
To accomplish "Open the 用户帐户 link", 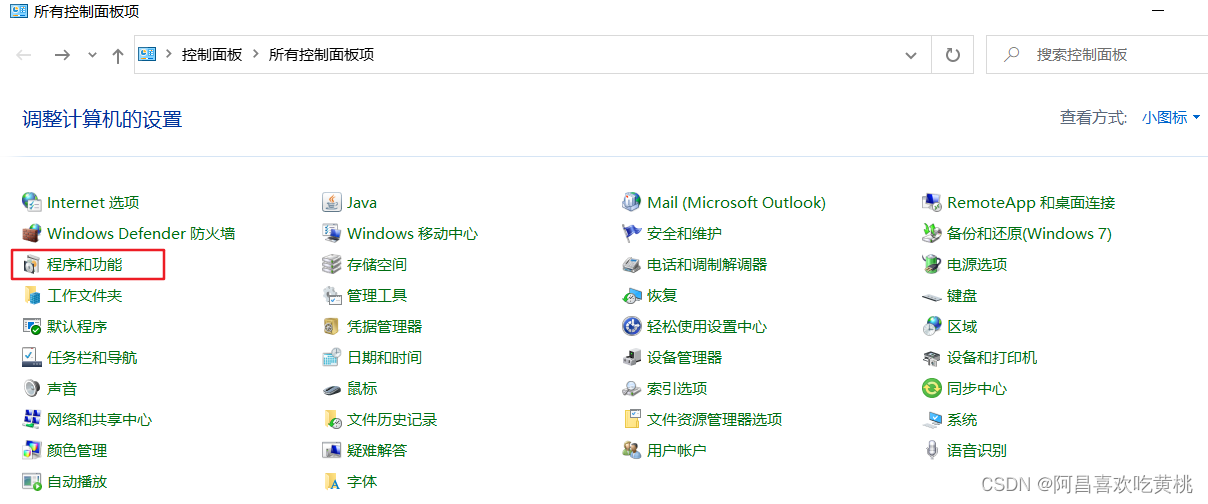I will 676,450.
